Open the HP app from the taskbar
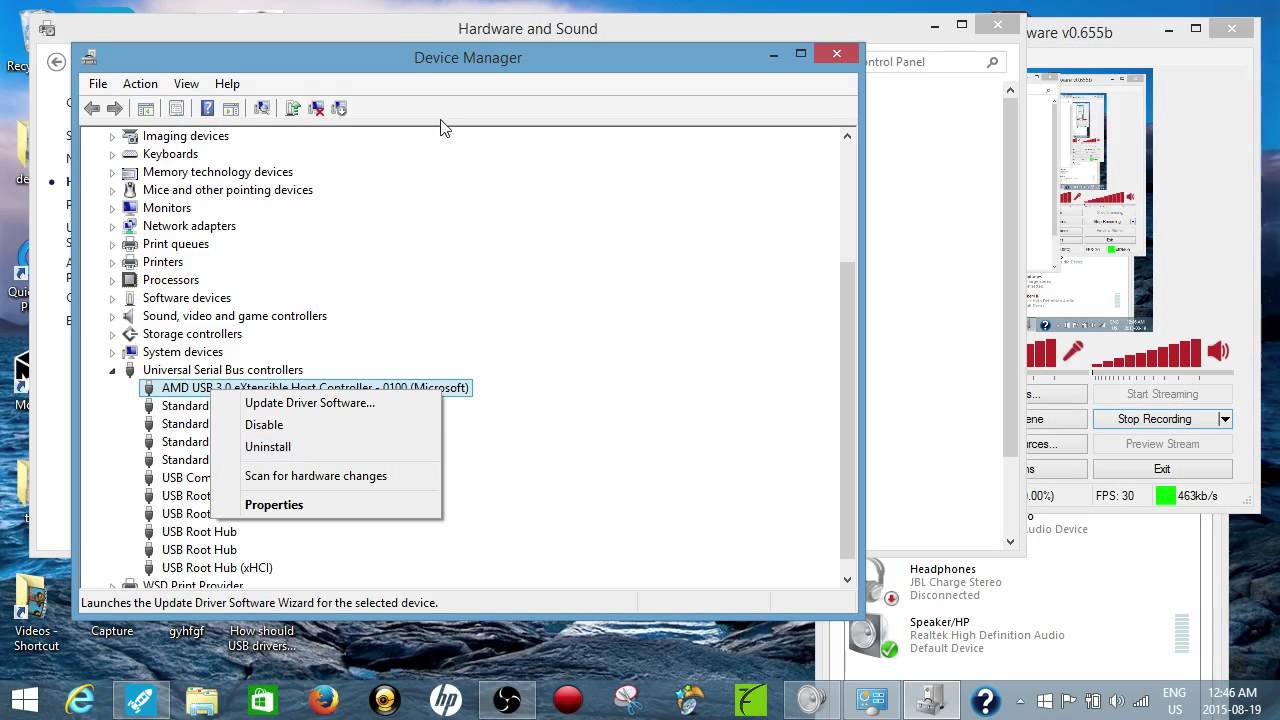The width and height of the screenshot is (1280, 720). [446, 699]
